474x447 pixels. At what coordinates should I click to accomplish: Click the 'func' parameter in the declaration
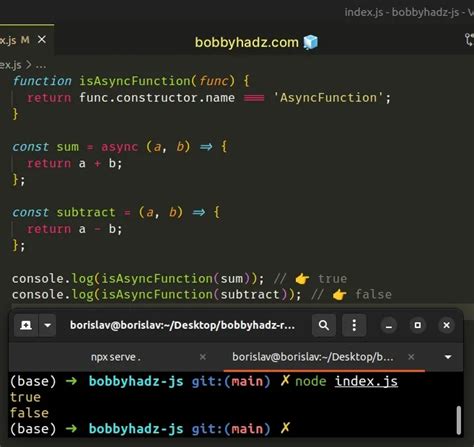(x=214, y=81)
